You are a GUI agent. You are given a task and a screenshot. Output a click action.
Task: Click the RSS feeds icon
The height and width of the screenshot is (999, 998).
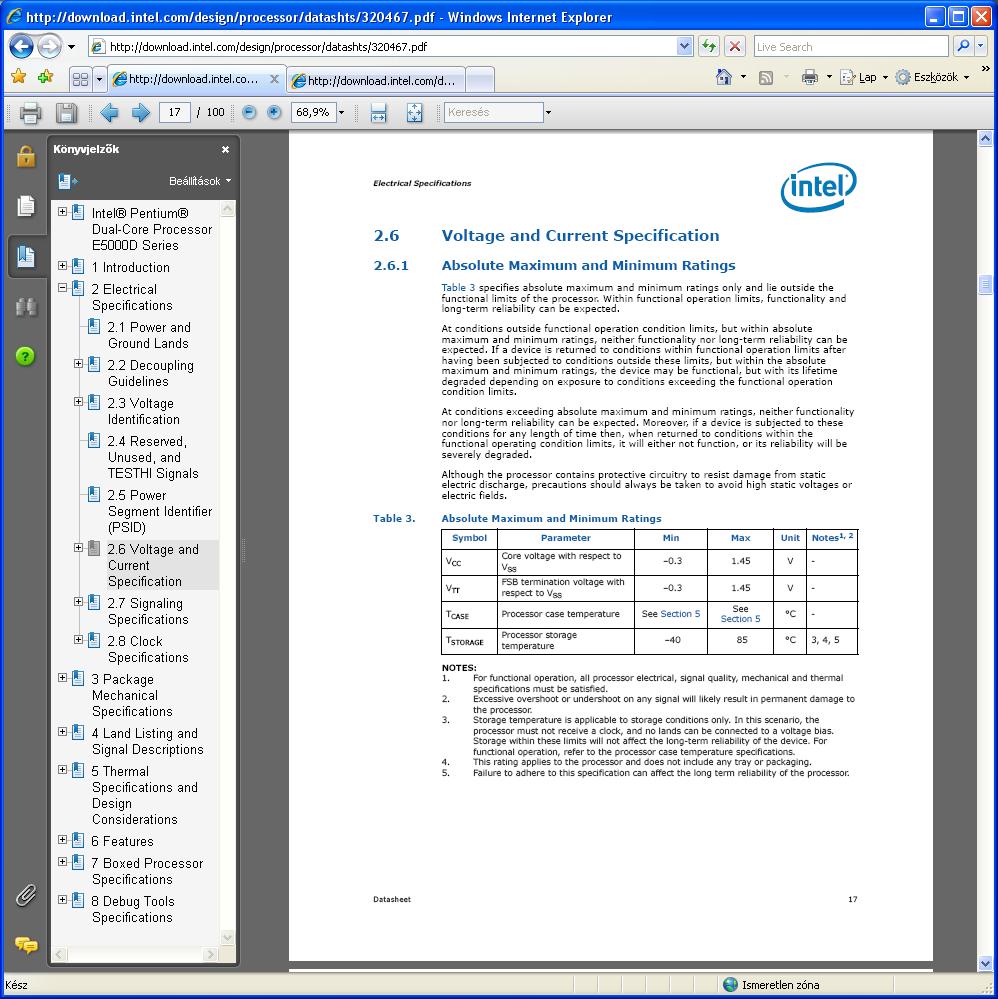click(766, 78)
